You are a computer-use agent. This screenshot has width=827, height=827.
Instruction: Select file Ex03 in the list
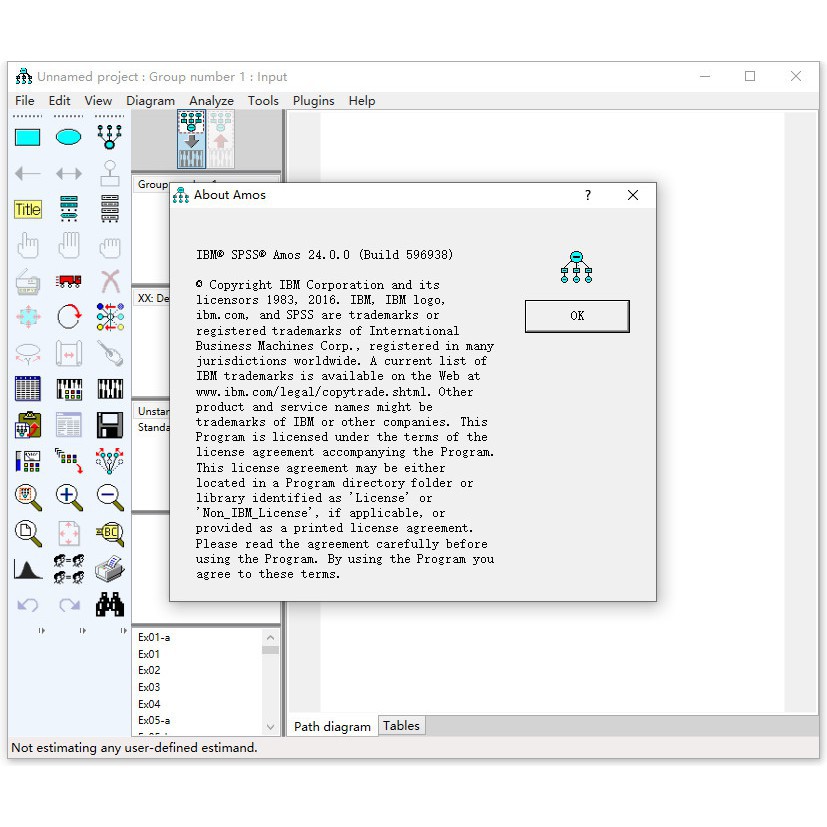(149, 687)
